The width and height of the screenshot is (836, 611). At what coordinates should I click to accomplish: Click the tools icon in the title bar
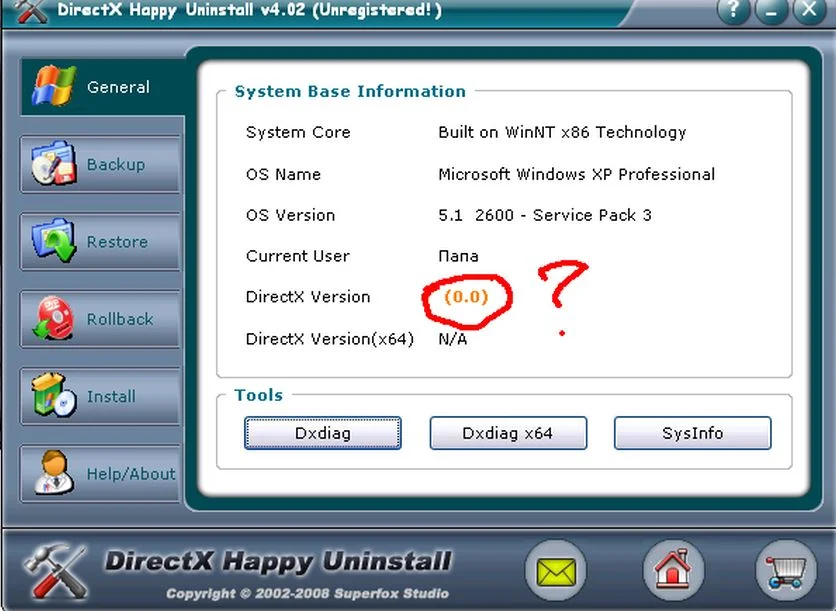click(x=31, y=11)
